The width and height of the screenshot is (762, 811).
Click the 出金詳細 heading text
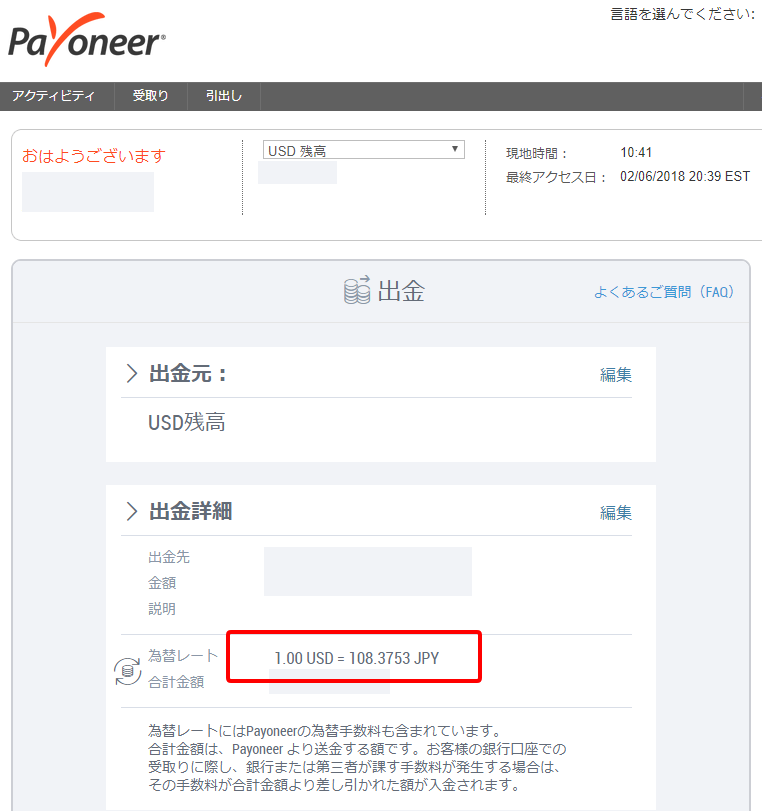[x=190, y=511]
